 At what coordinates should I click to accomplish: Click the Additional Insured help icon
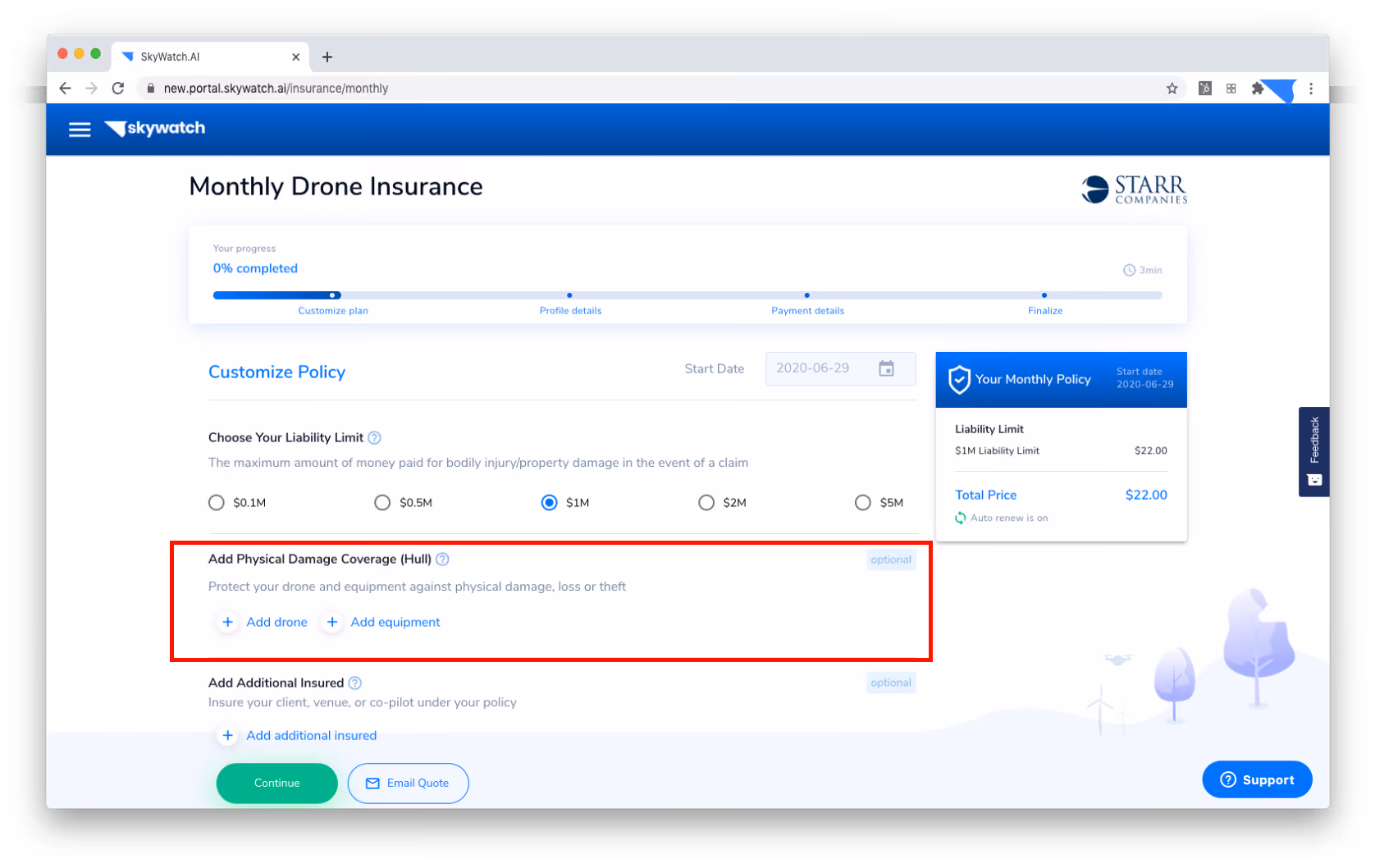354,683
